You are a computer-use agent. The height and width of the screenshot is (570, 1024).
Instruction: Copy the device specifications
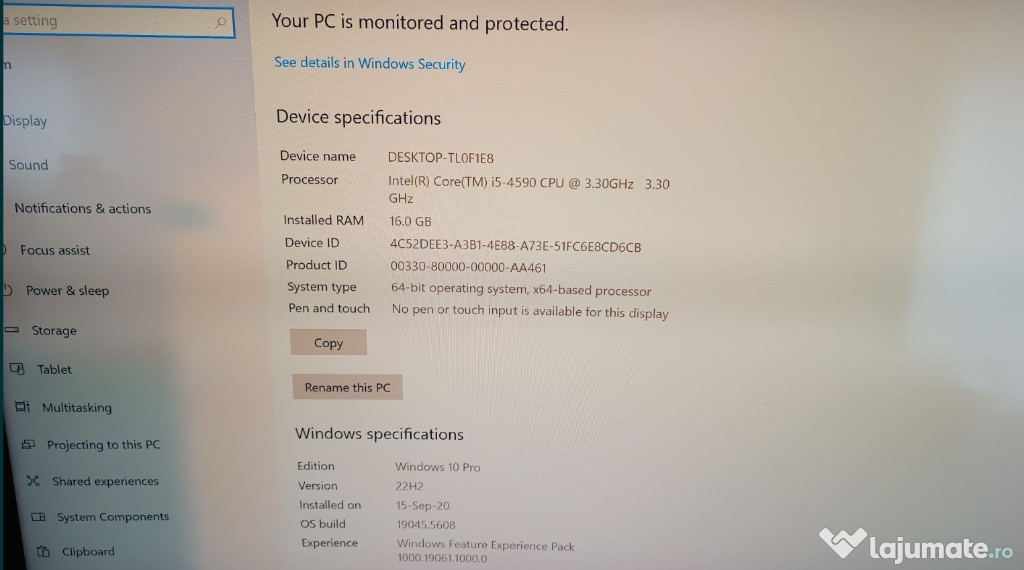328,342
